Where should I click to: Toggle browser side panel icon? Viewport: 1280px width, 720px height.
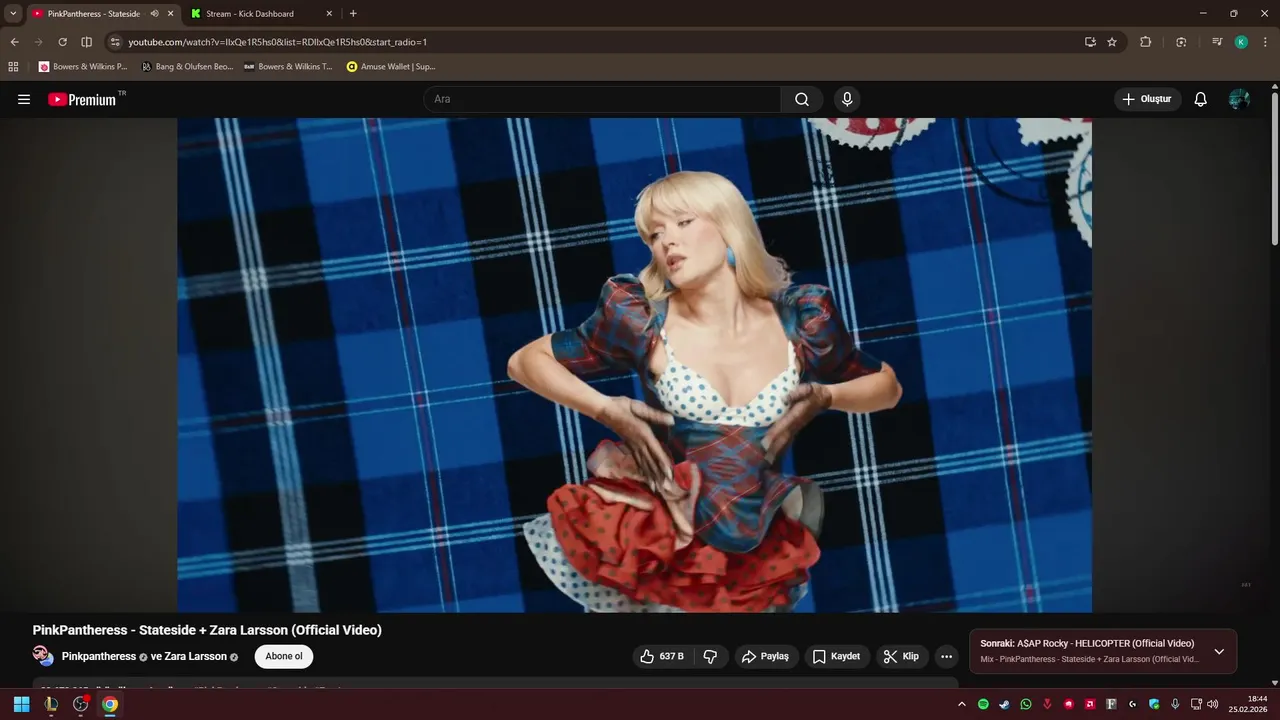[87, 42]
